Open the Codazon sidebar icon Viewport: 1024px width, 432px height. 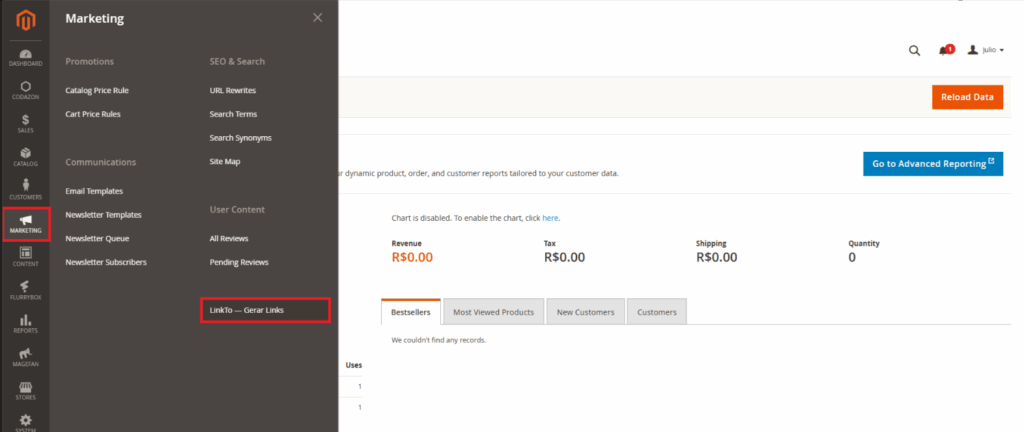(x=25, y=90)
